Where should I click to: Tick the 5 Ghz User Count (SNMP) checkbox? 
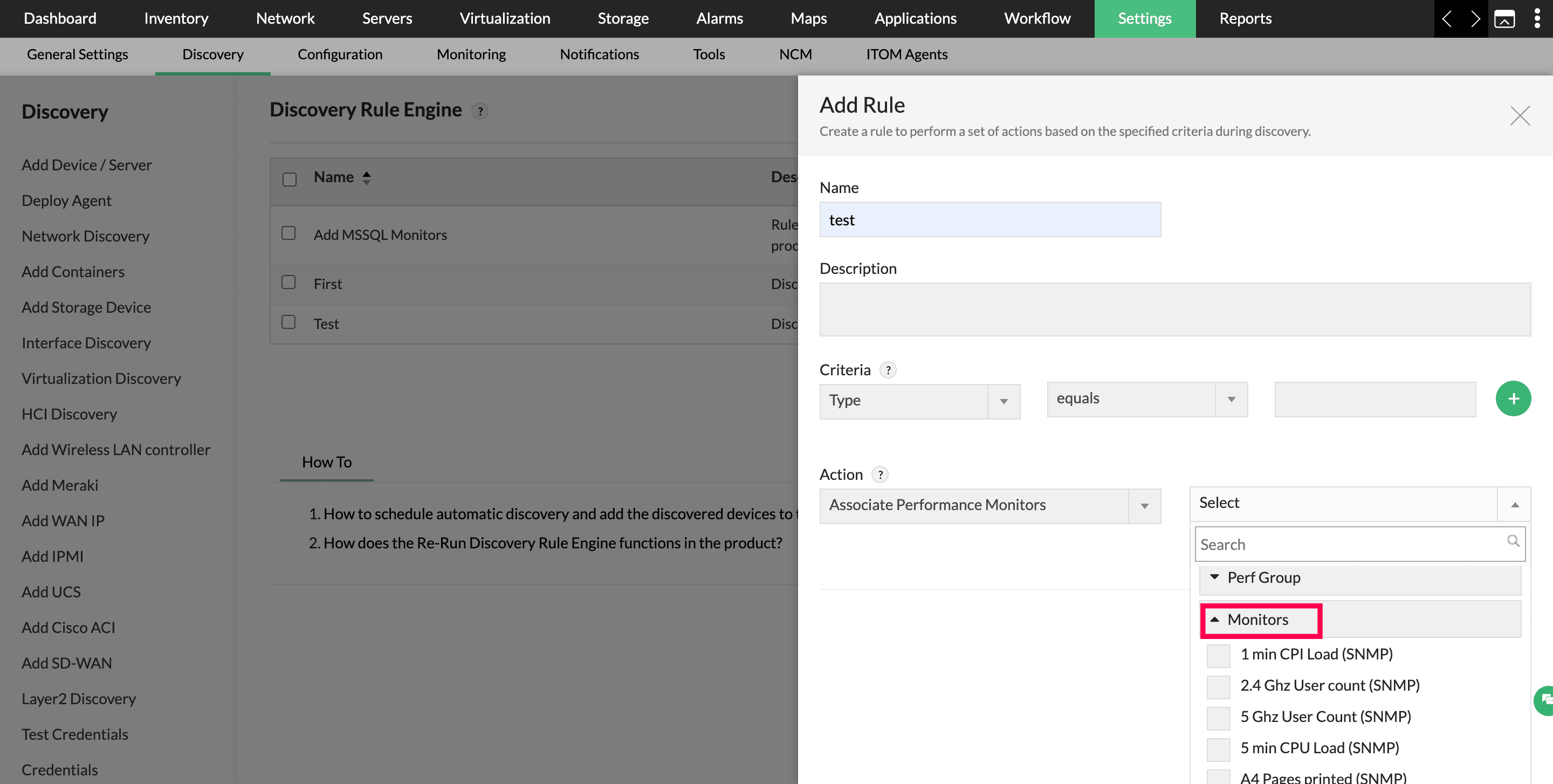pos(1219,718)
